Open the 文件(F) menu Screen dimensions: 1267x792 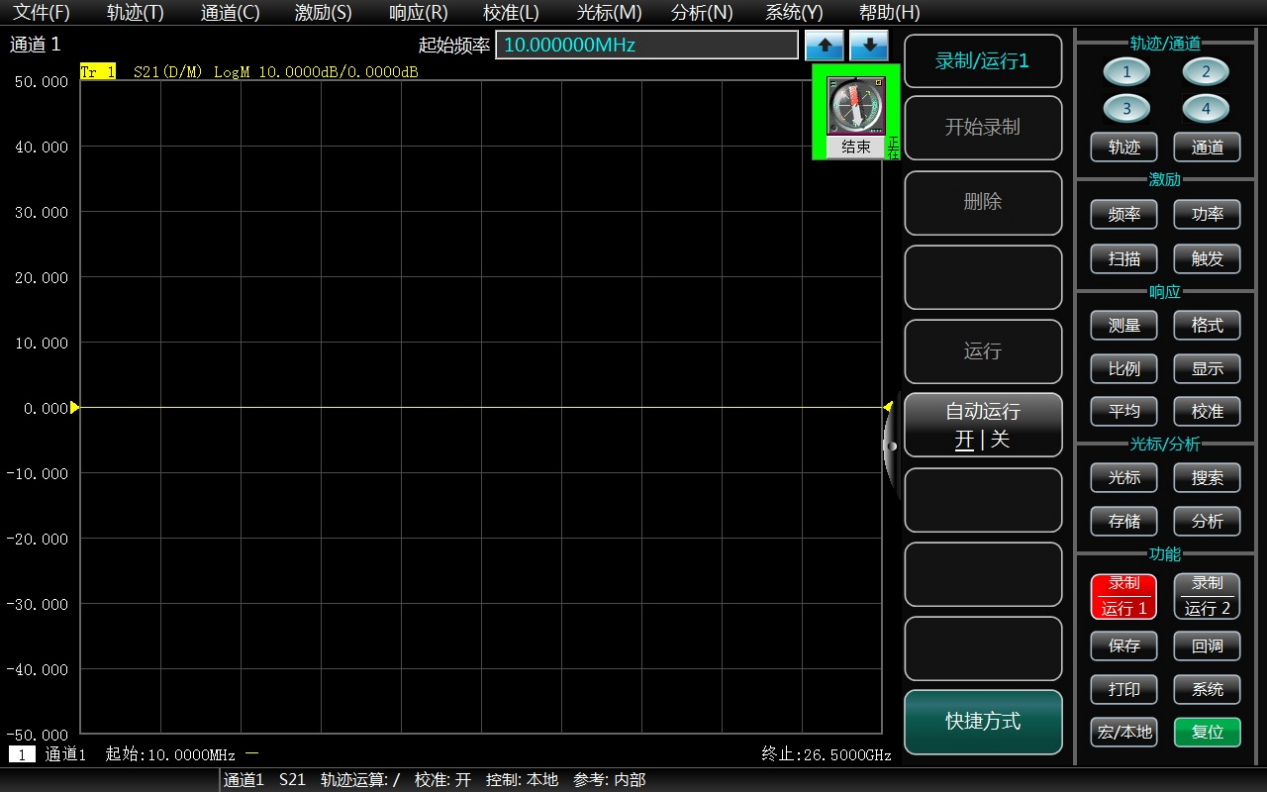[41, 13]
